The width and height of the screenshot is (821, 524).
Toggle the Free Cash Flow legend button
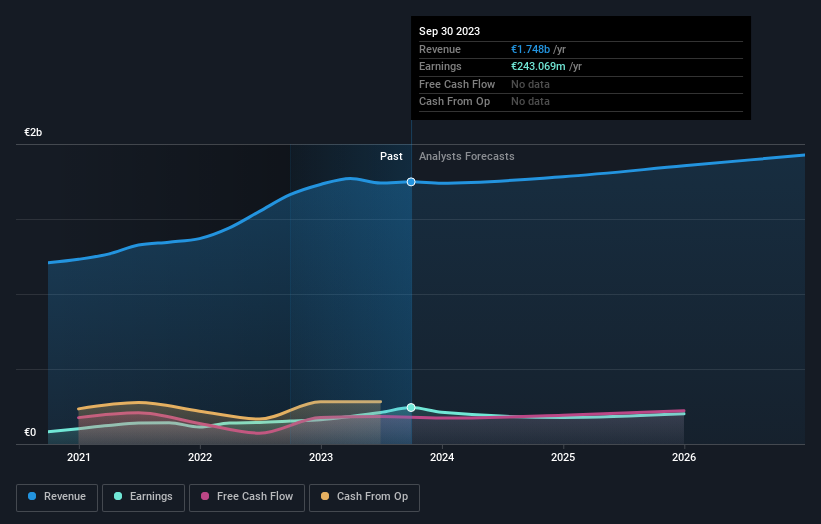247,497
